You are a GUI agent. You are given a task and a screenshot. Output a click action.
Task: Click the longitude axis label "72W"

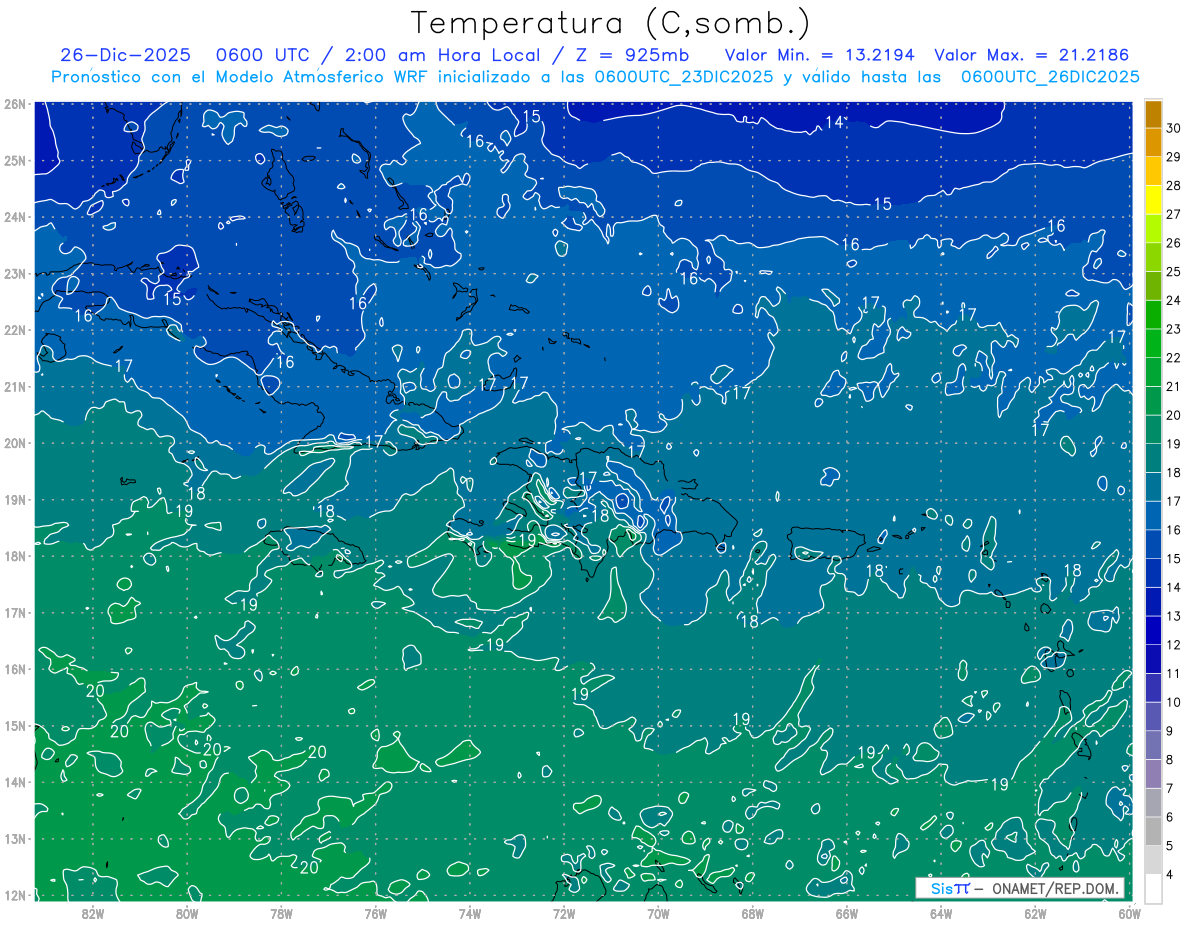(x=564, y=913)
